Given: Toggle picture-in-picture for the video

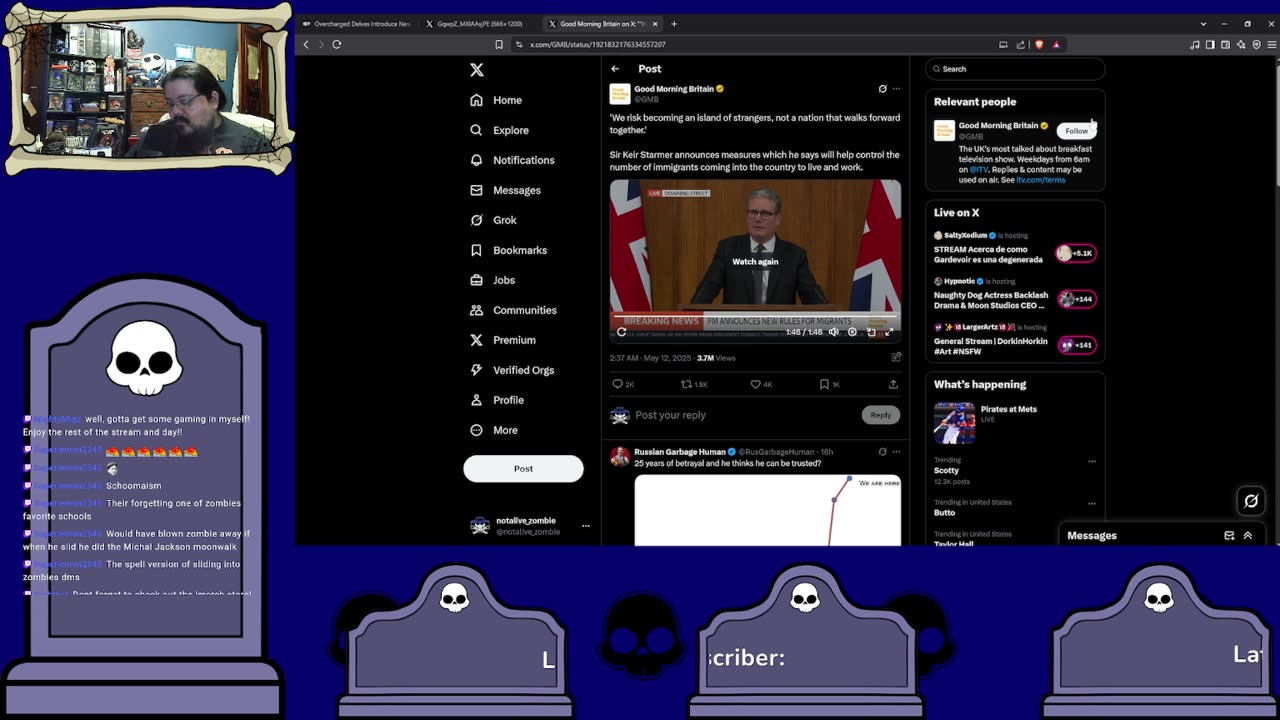Looking at the screenshot, I should (x=871, y=332).
